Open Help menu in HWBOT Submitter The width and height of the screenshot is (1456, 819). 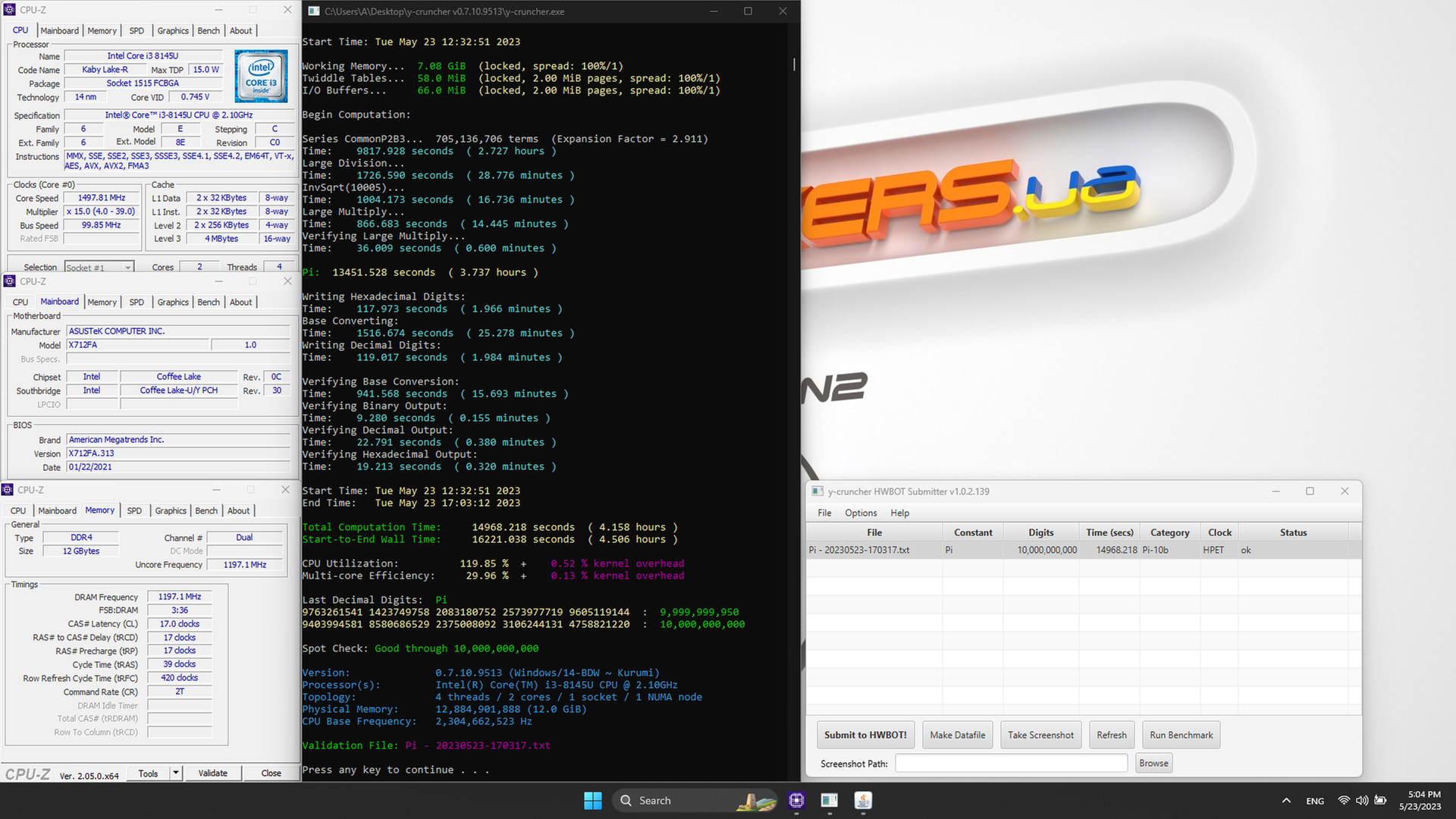tap(899, 513)
